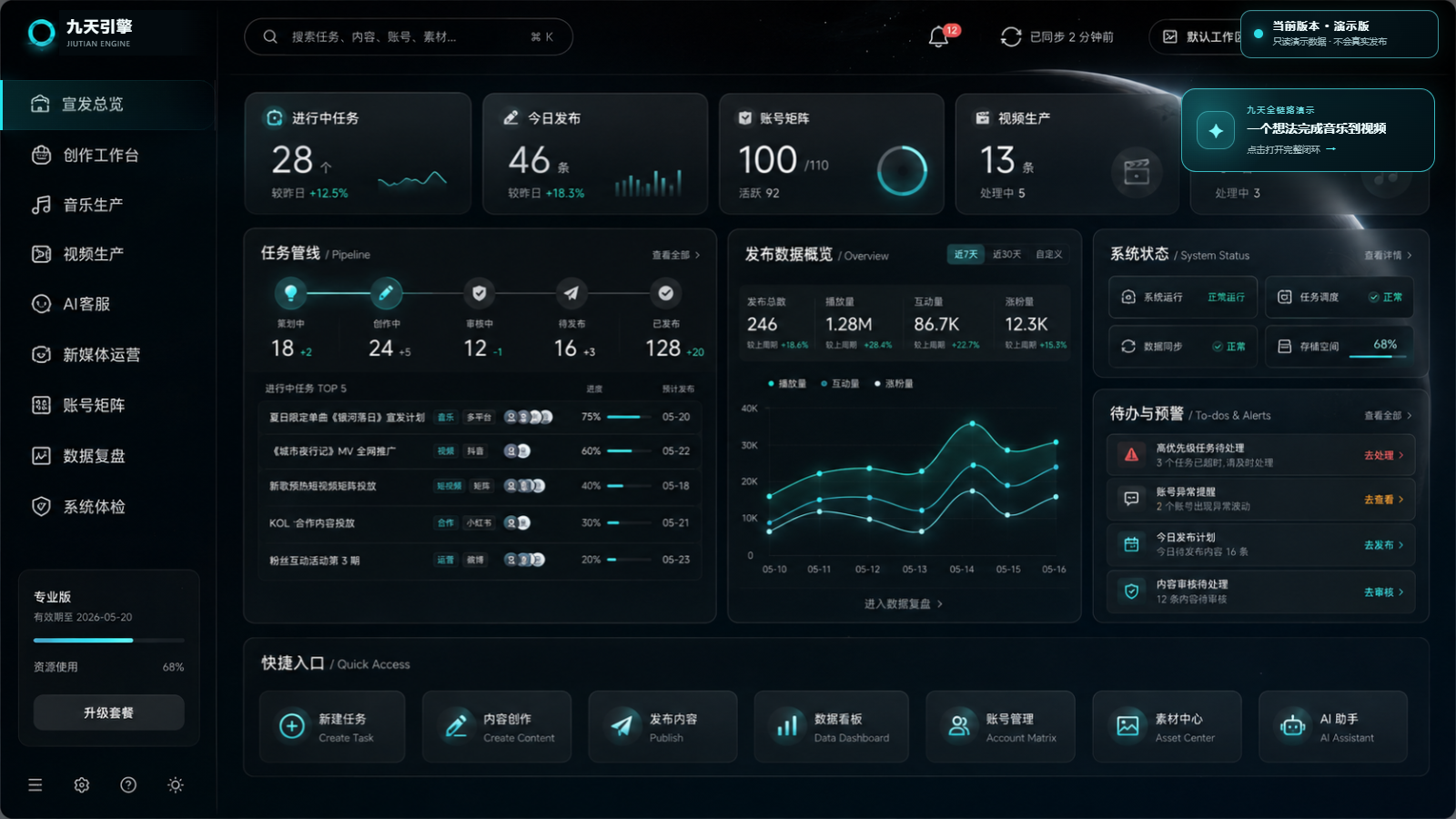
Task: Click the 策划中 lightbulb pipeline stage icon
Action: pos(291,293)
